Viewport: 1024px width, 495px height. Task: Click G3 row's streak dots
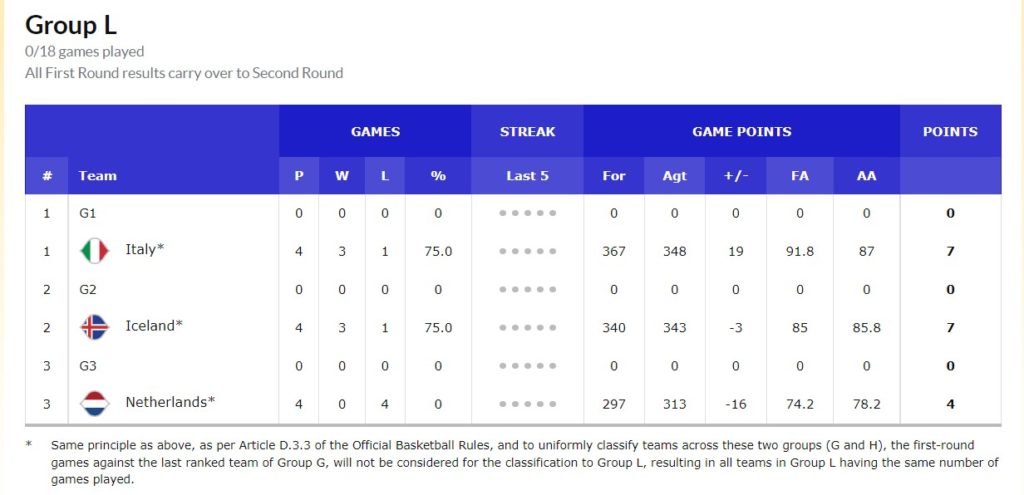click(528, 366)
